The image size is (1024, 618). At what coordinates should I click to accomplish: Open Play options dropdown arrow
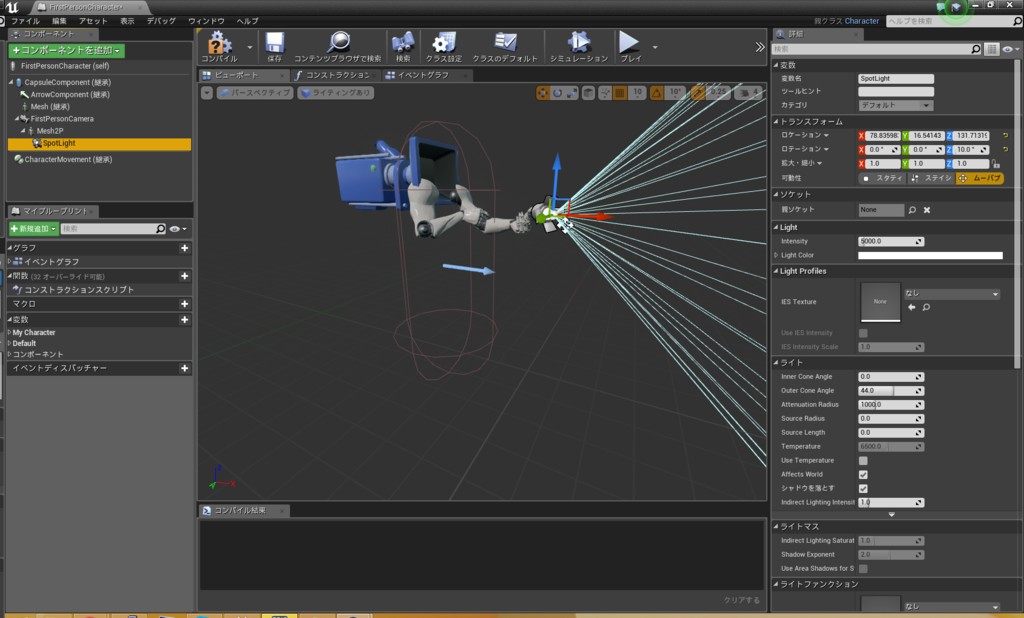coord(654,47)
